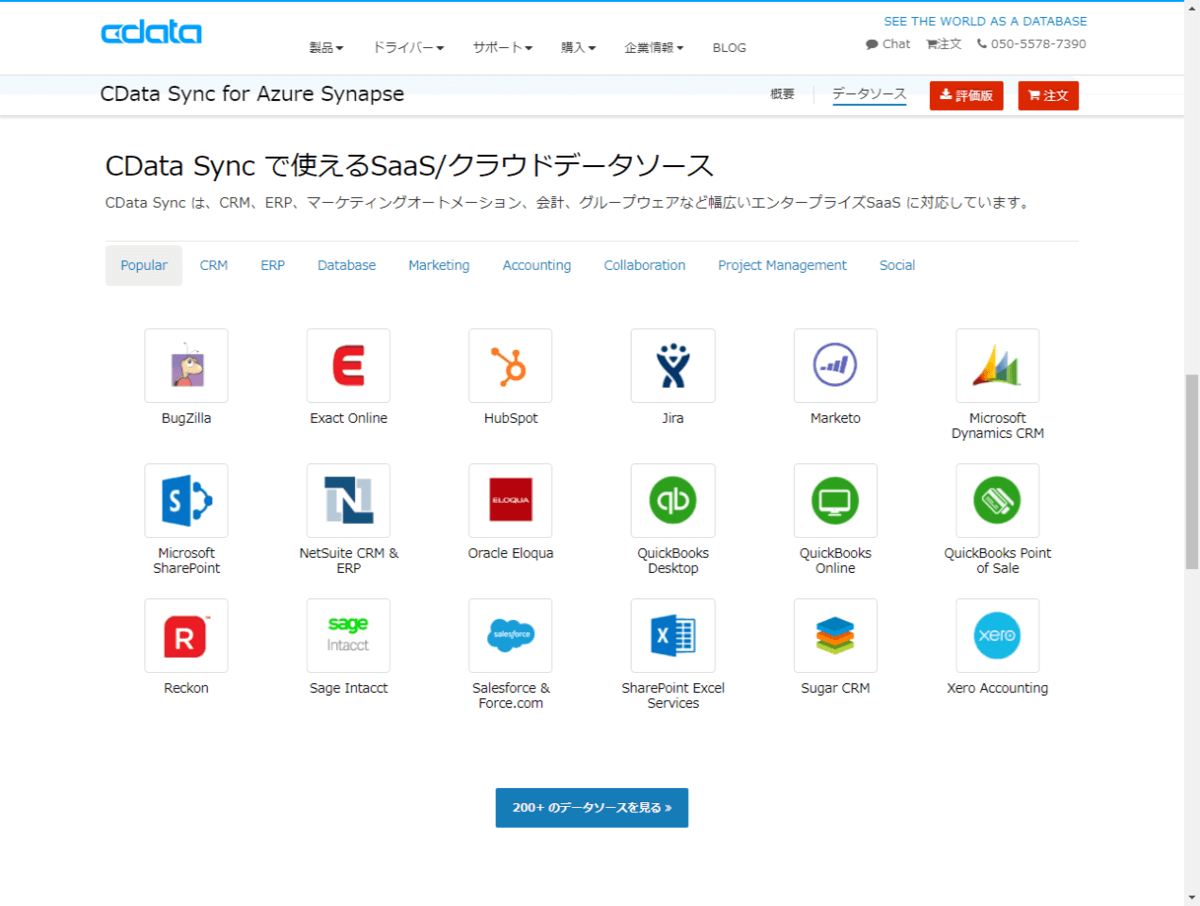Switch to the CRM tab
Viewport: 1200px width, 906px height.
pyautogui.click(x=214, y=266)
